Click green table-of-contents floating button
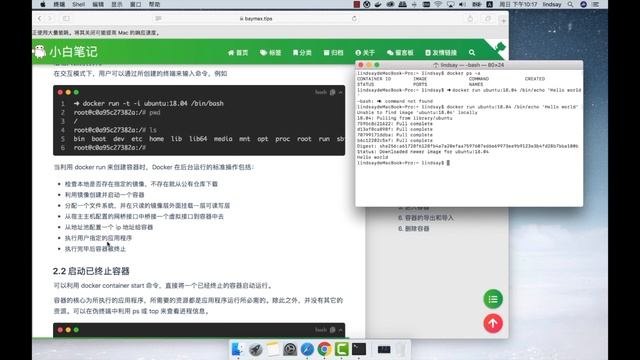The width and height of the screenshot is (640, 360). (x=493, y=299)
